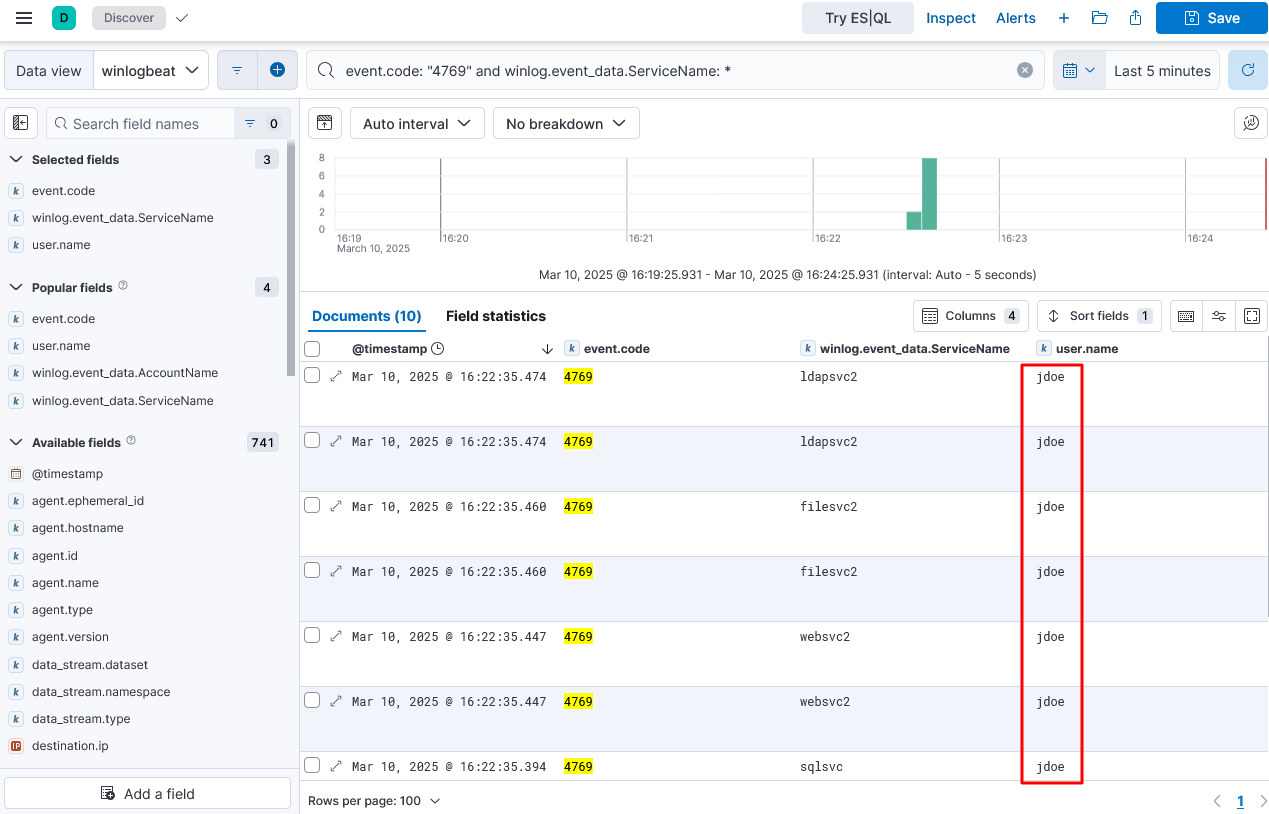Collapse the Selected fields section
Image resolution: width=1269 pixels, height=814 pixels.
tap(16, 160)
